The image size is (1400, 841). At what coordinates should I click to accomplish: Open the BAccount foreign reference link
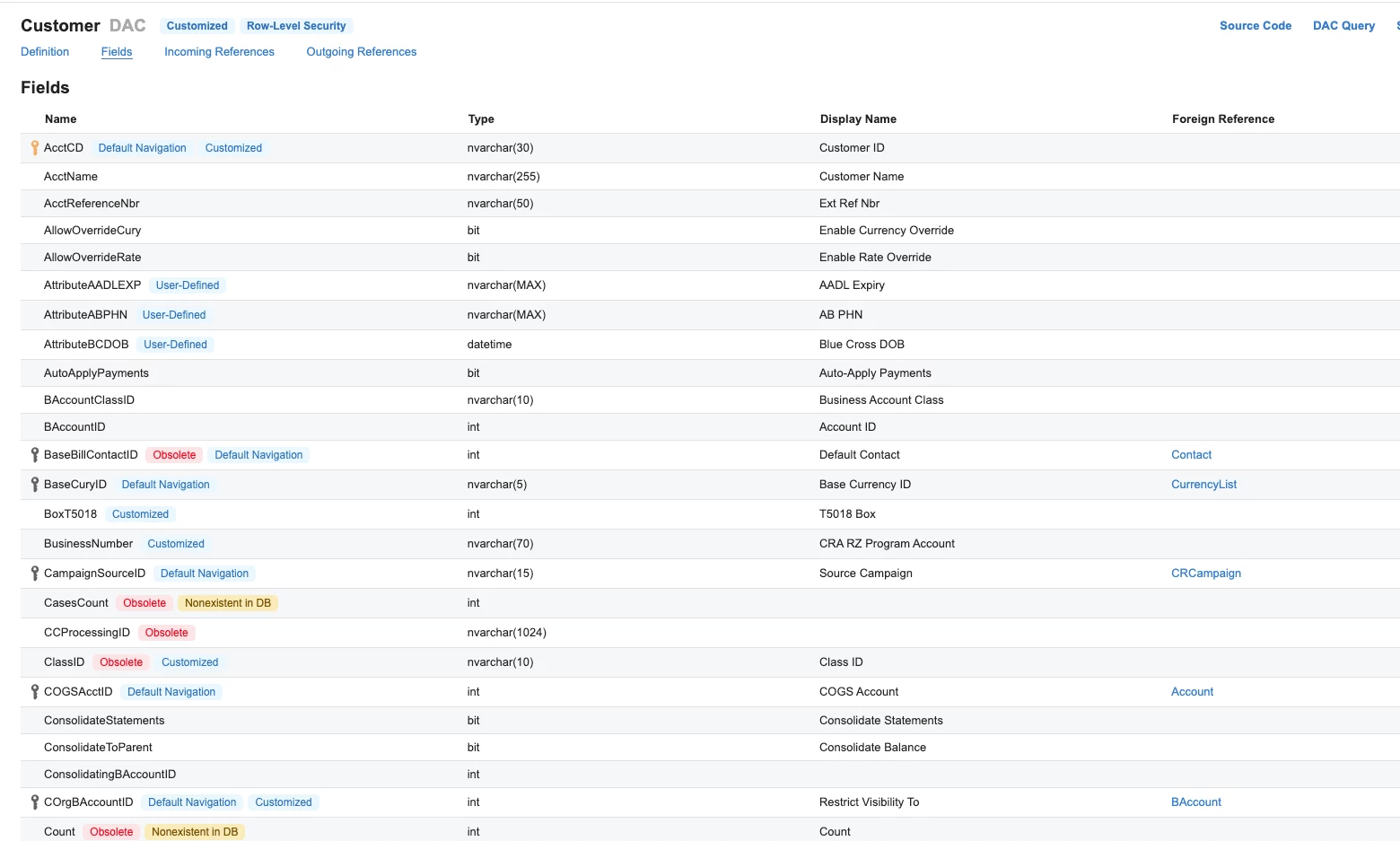[x=1196, y=802]
